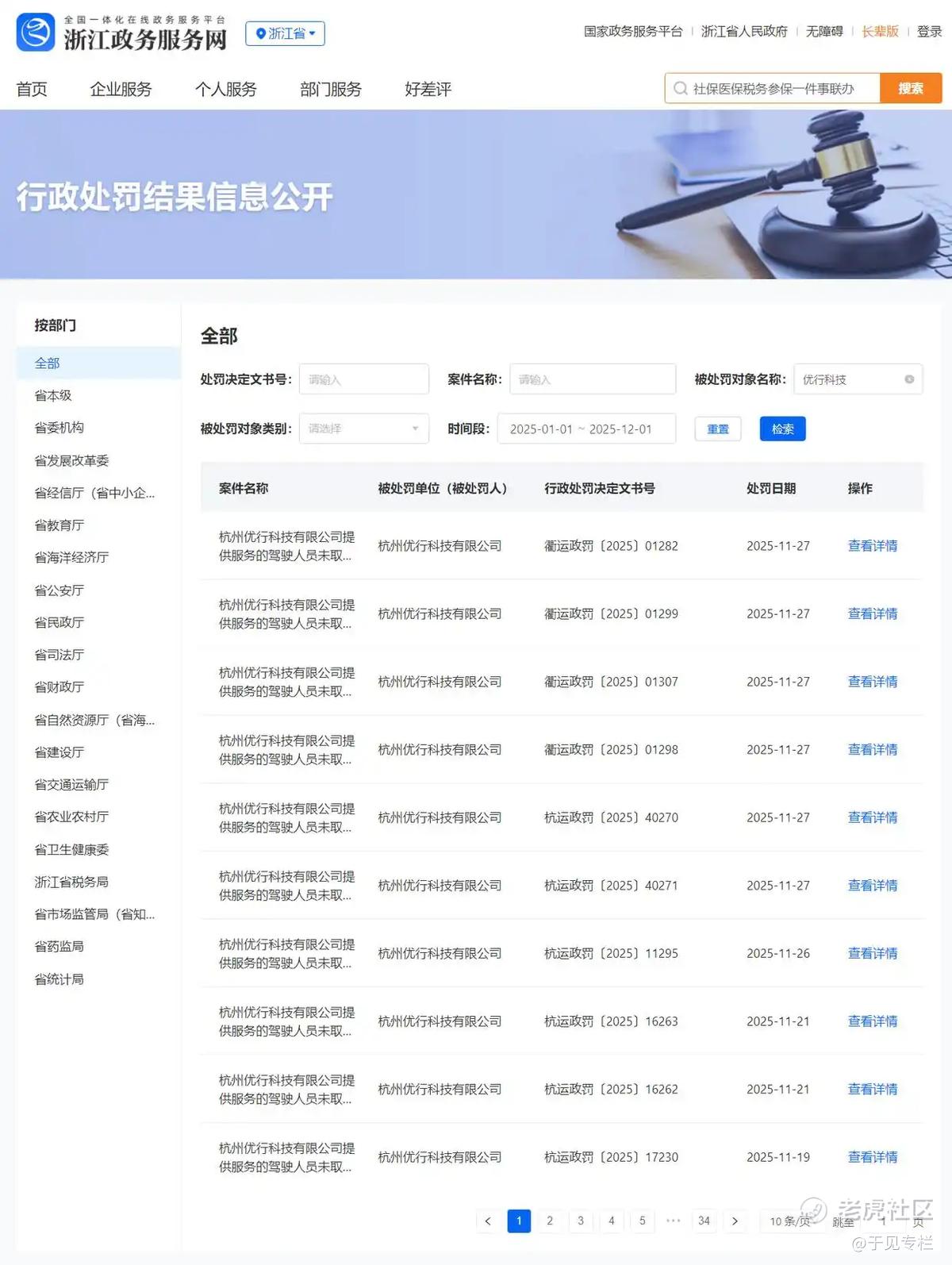View details for case 杭运政罚〔2025〕16263
The image size is (952, 1265).
pos(873,1021)
